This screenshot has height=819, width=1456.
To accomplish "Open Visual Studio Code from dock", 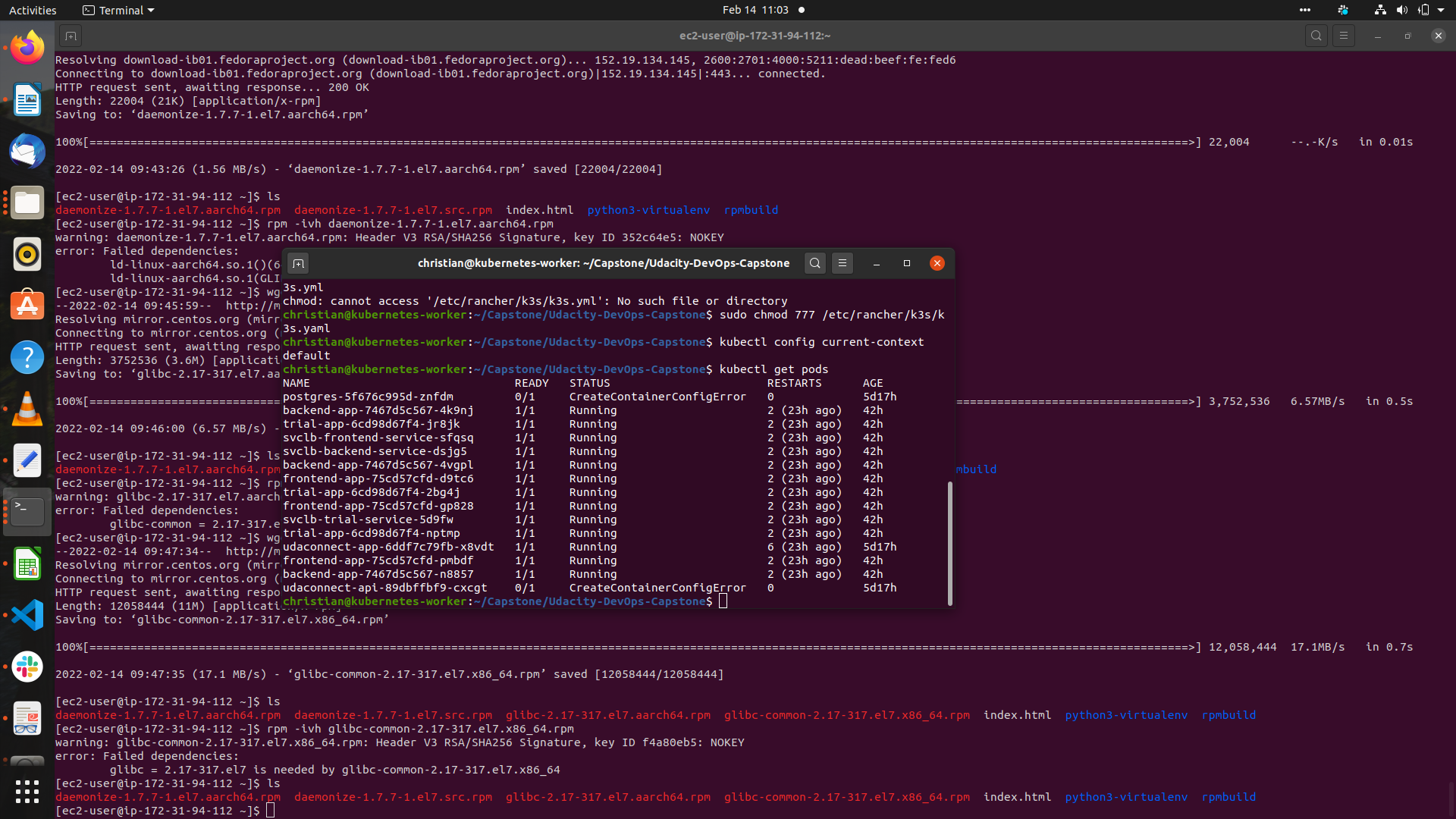I will click(27, 615).
